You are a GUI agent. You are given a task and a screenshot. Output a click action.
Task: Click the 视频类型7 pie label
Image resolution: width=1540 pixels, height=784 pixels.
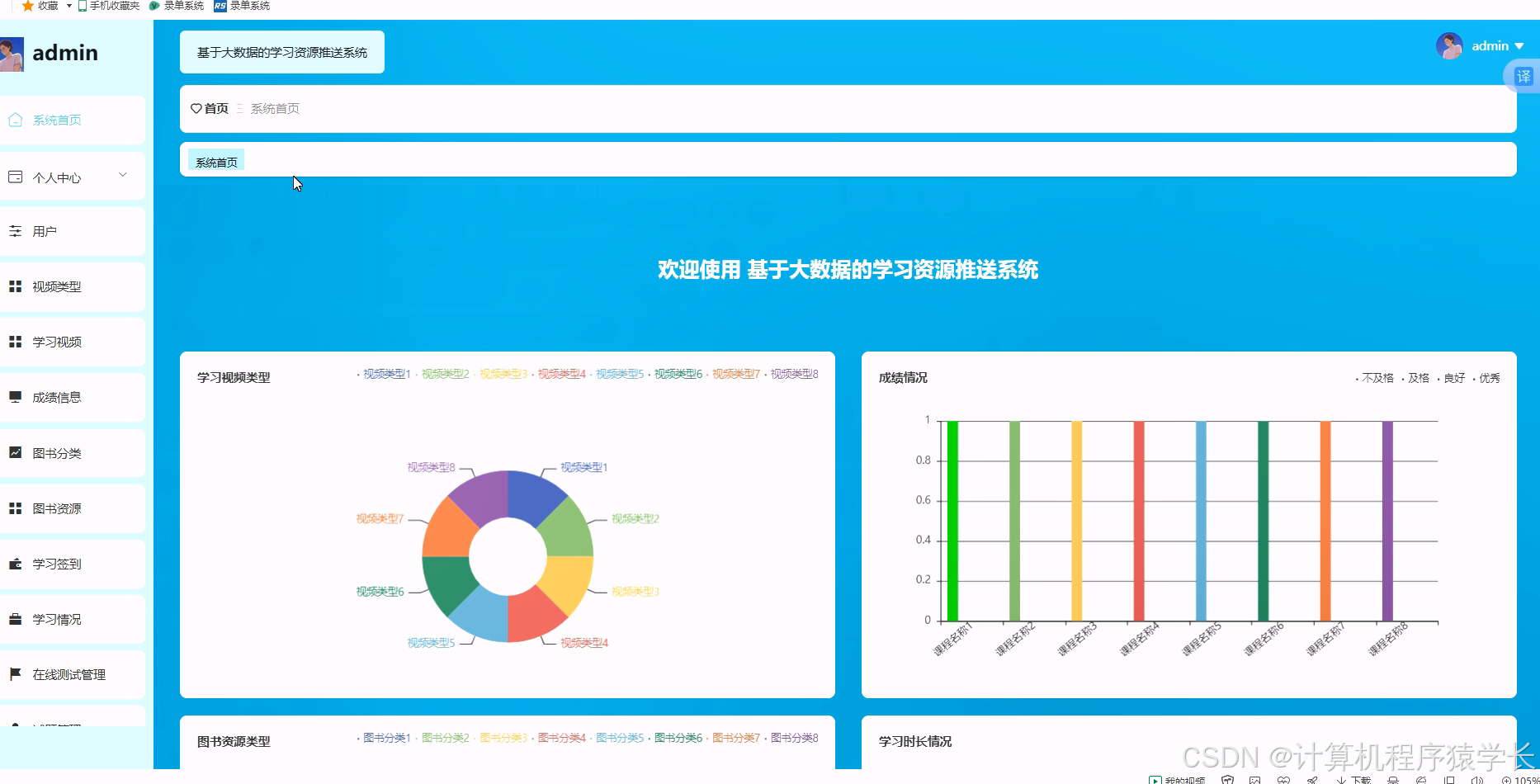pos(380,518)
